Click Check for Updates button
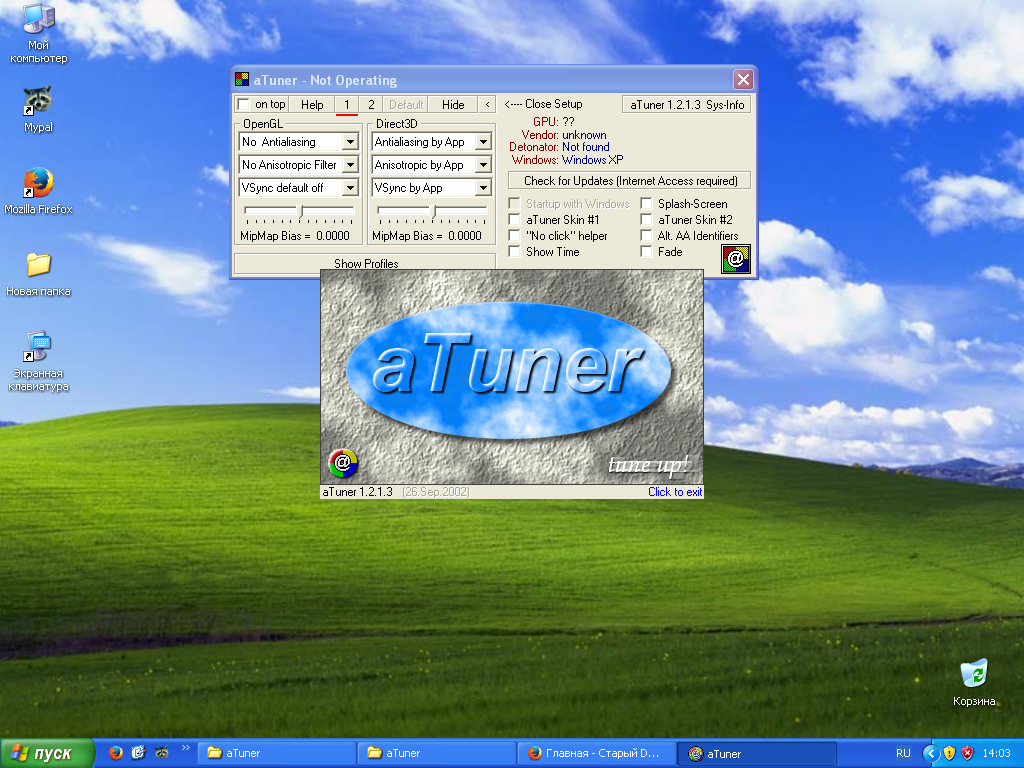Screen dimensions: 1024x768 tap(630, 181)
